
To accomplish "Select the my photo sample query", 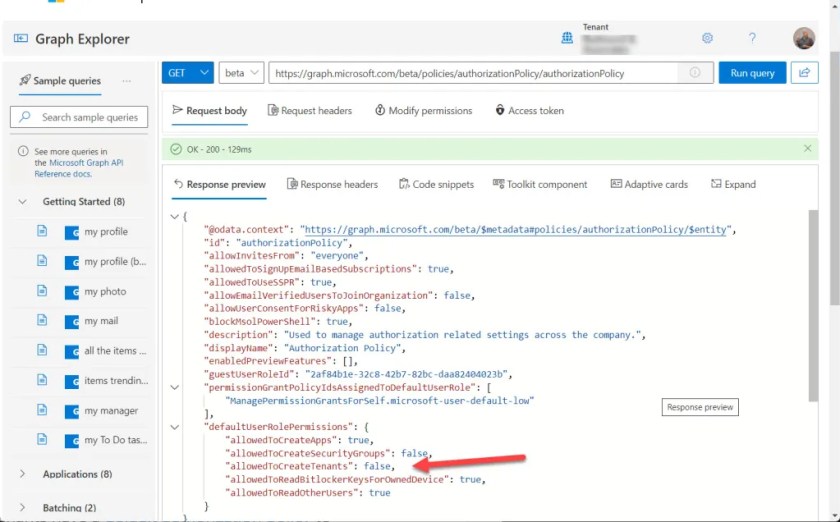I will [x=105, y=292].
